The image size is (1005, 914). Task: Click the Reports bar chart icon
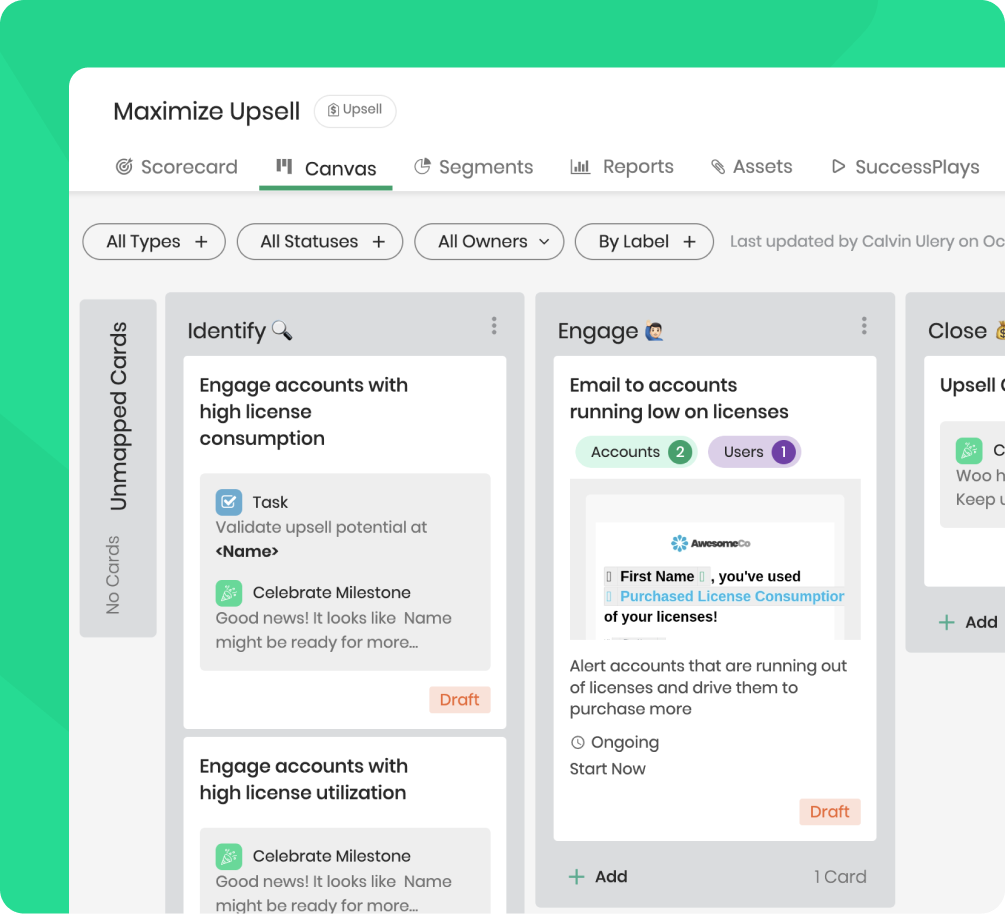pos(580,167)
